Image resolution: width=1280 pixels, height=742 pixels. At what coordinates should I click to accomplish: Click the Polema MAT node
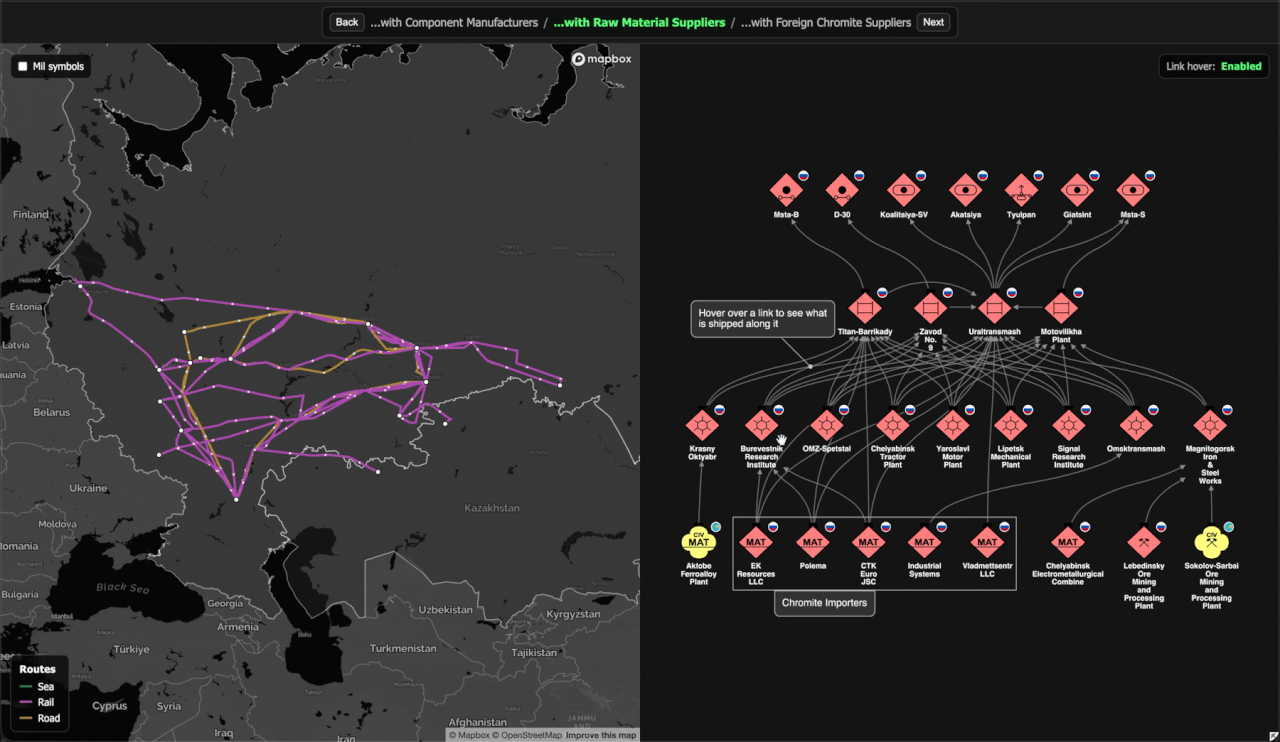pos(812,542)
